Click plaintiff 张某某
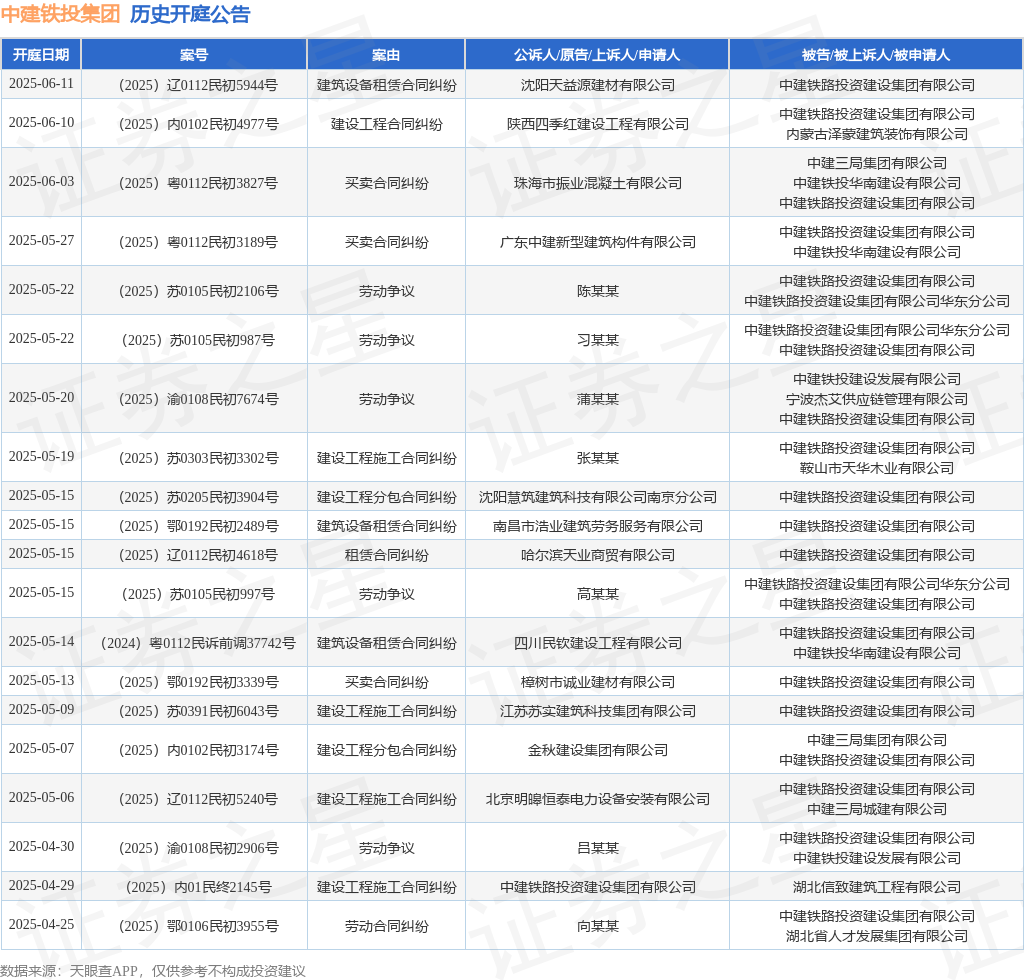This screenshot has height=980, width=1024. point(598,458)
